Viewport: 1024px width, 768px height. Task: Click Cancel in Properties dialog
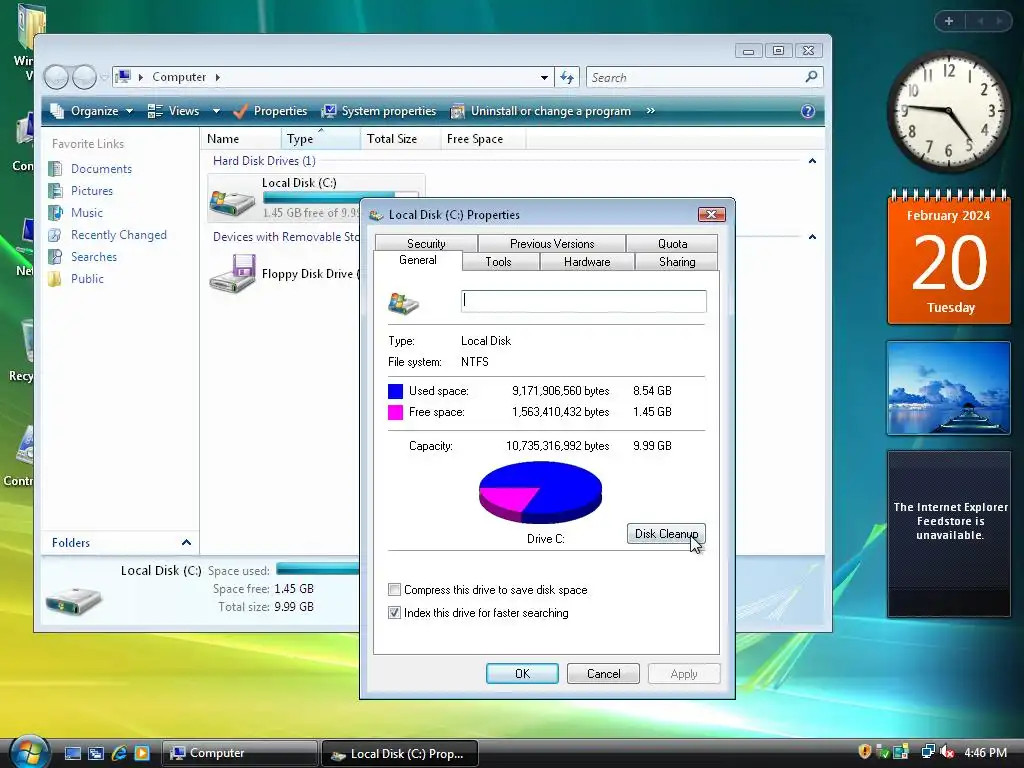pyautogui.click(x=603, y=673)
